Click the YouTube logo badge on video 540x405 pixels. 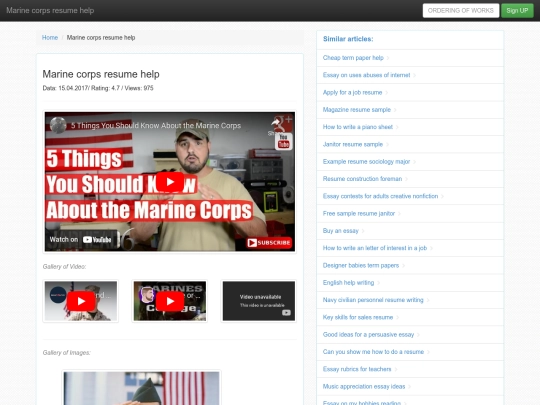pyautogui.click(x=283, y=142)
